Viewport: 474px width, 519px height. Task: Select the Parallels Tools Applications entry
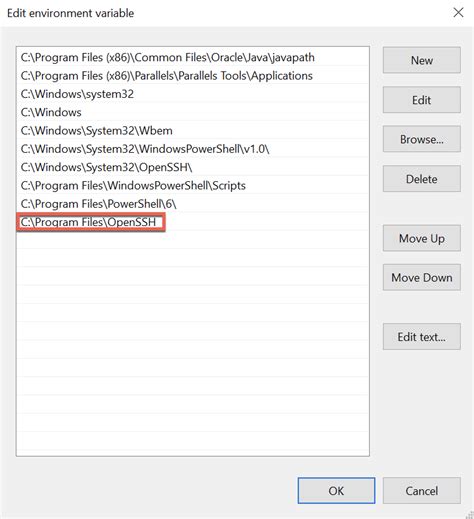coord(193,76)
